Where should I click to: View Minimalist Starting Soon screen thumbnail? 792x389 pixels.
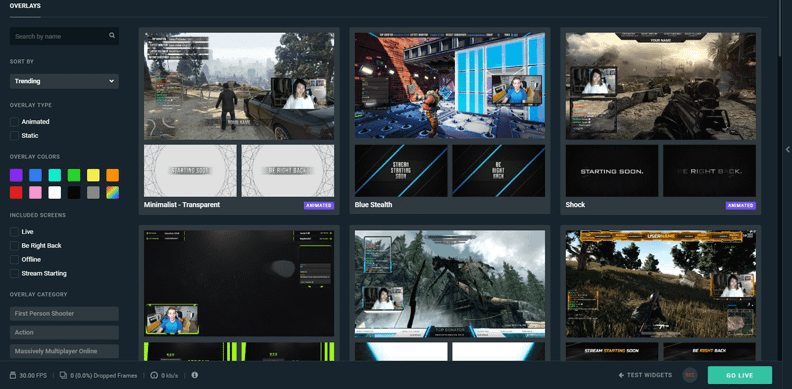(x=190, y=171)
